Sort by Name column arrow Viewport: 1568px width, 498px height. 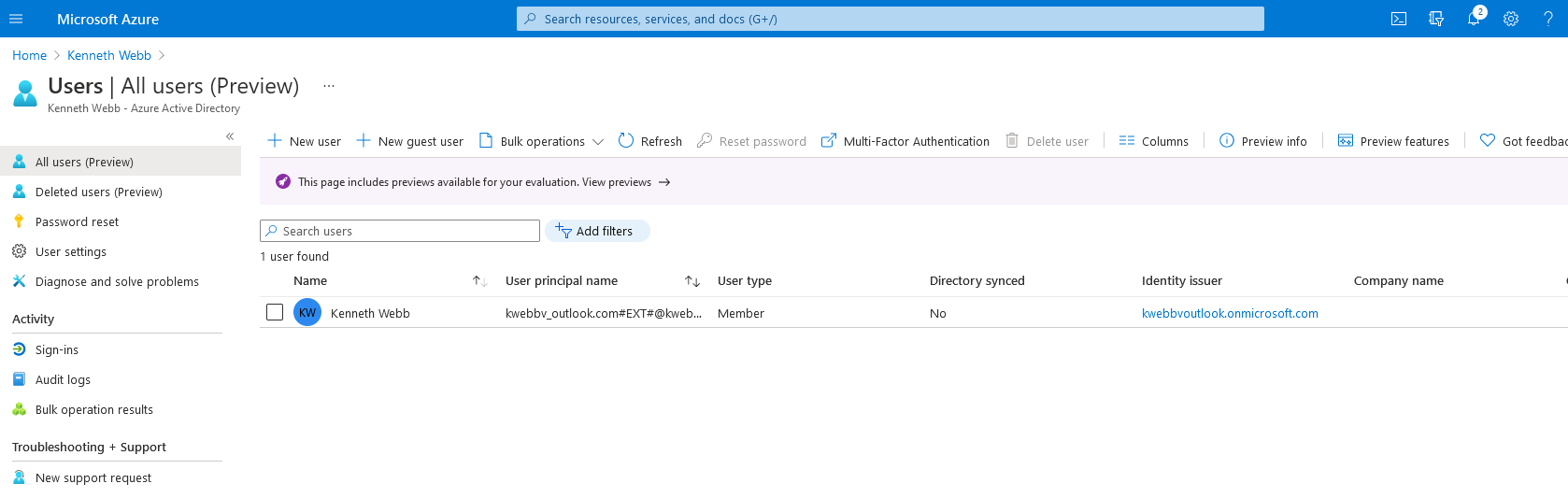[479, 281]
